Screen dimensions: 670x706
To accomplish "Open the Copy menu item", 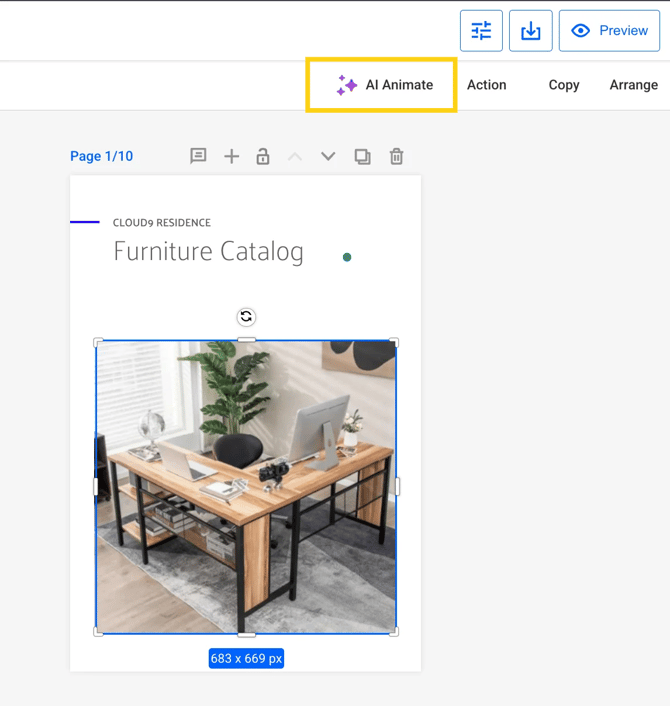I will point(564,85).
